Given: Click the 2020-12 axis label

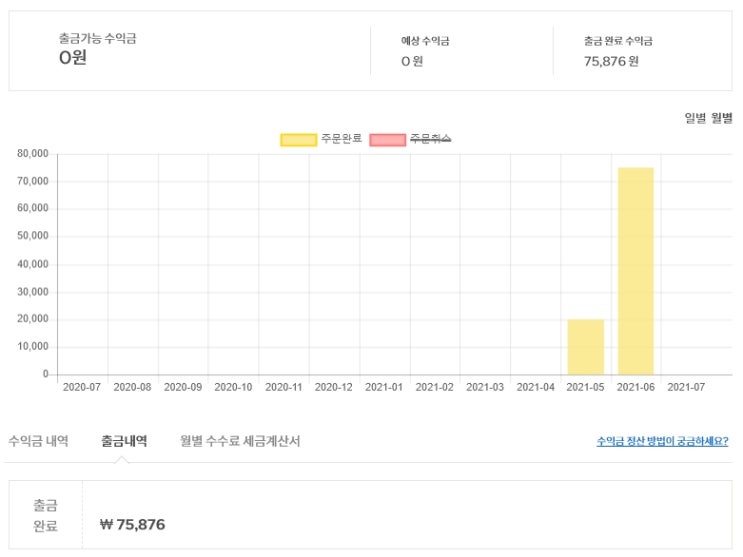Looking at the screenshot, I should click(334, 387).
